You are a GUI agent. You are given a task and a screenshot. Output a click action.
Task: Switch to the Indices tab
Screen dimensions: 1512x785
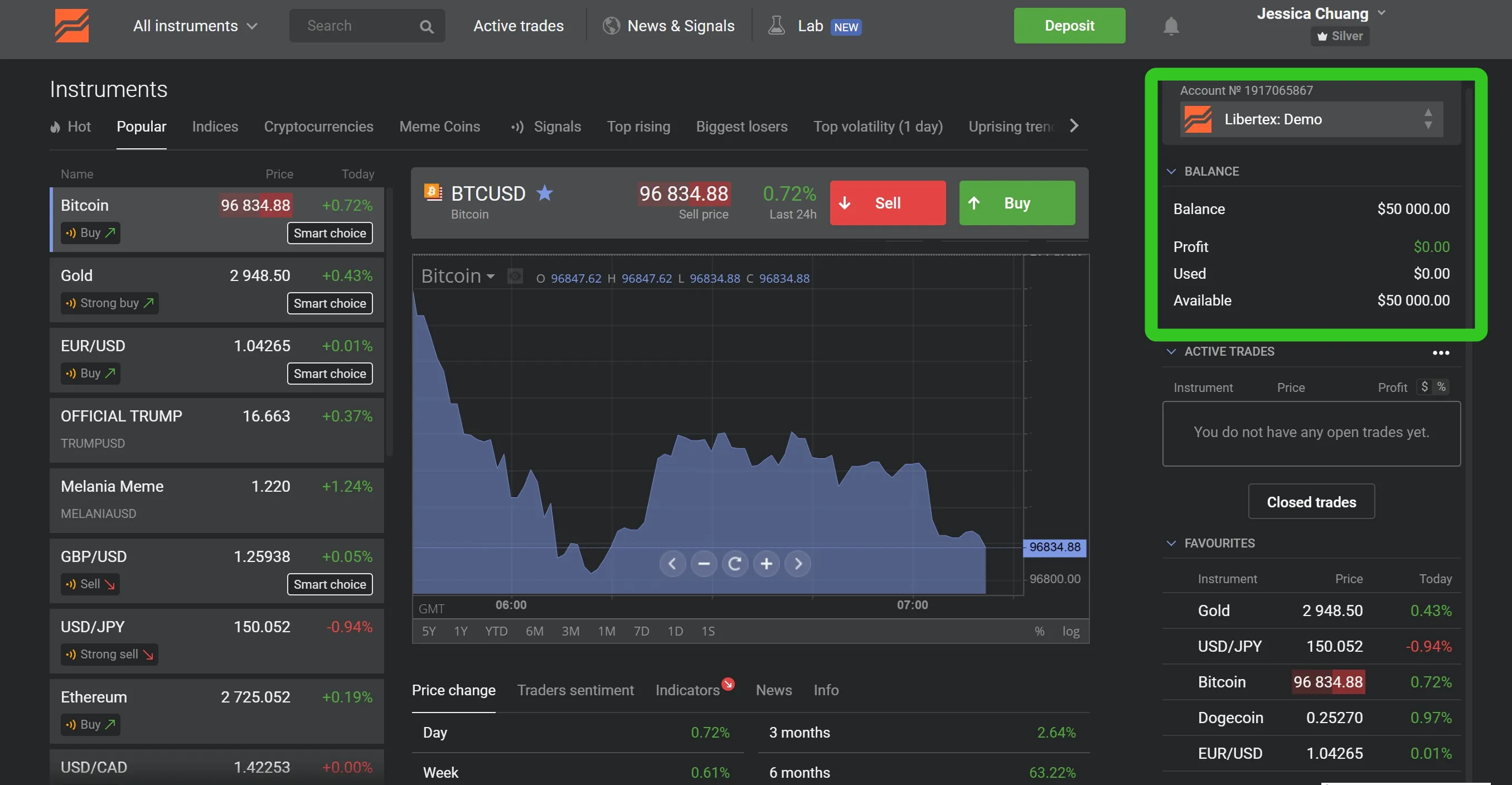click(x=215, y=127)
